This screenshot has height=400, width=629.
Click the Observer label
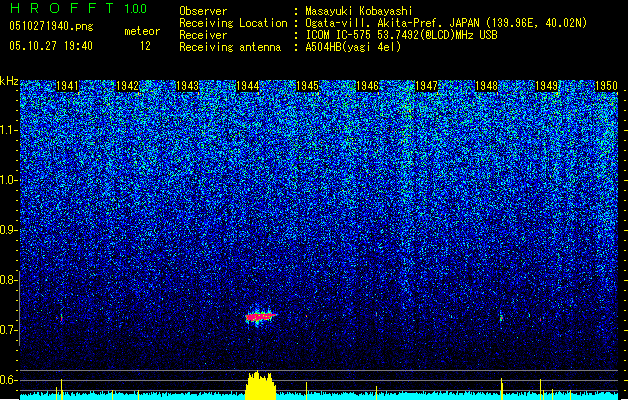click(x=203, y=11)
